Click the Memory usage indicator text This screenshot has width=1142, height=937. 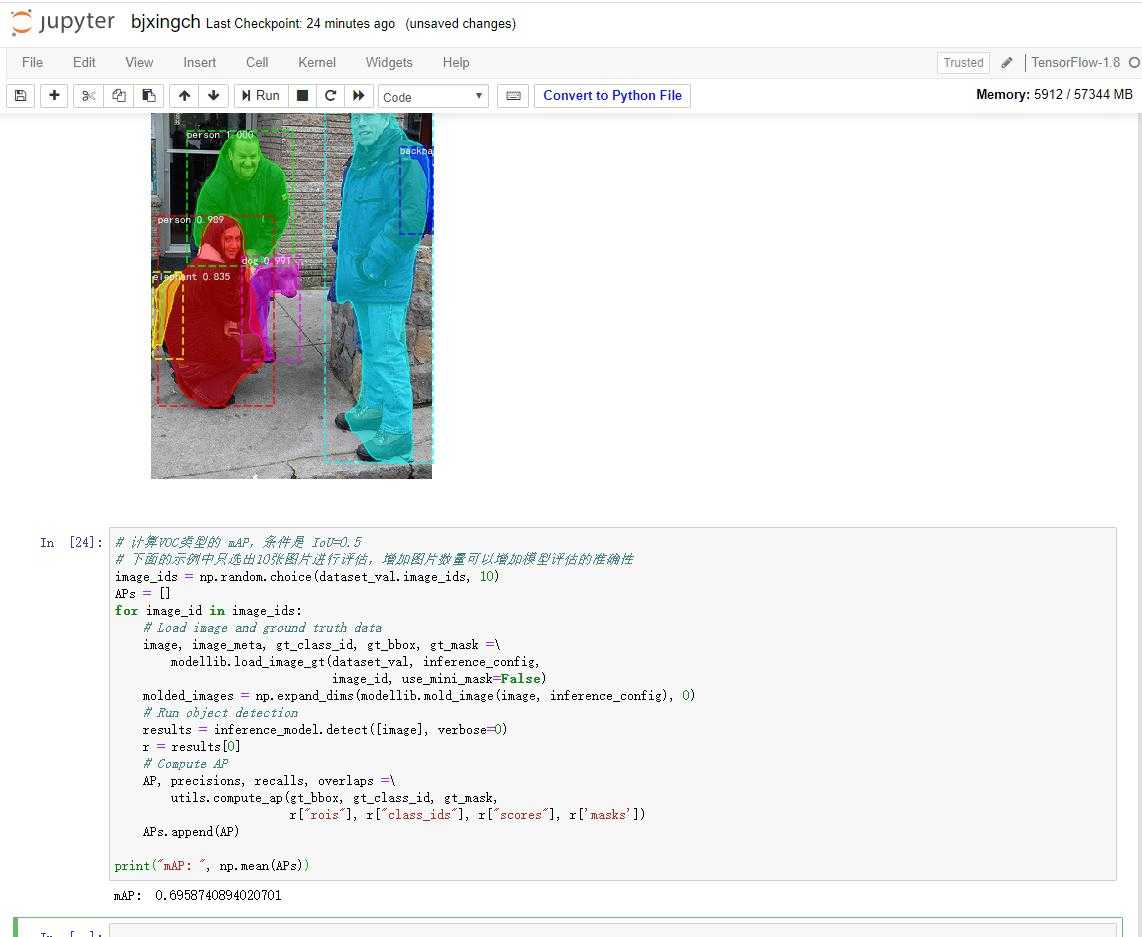pyautogui.click(x=1054, y=95)
